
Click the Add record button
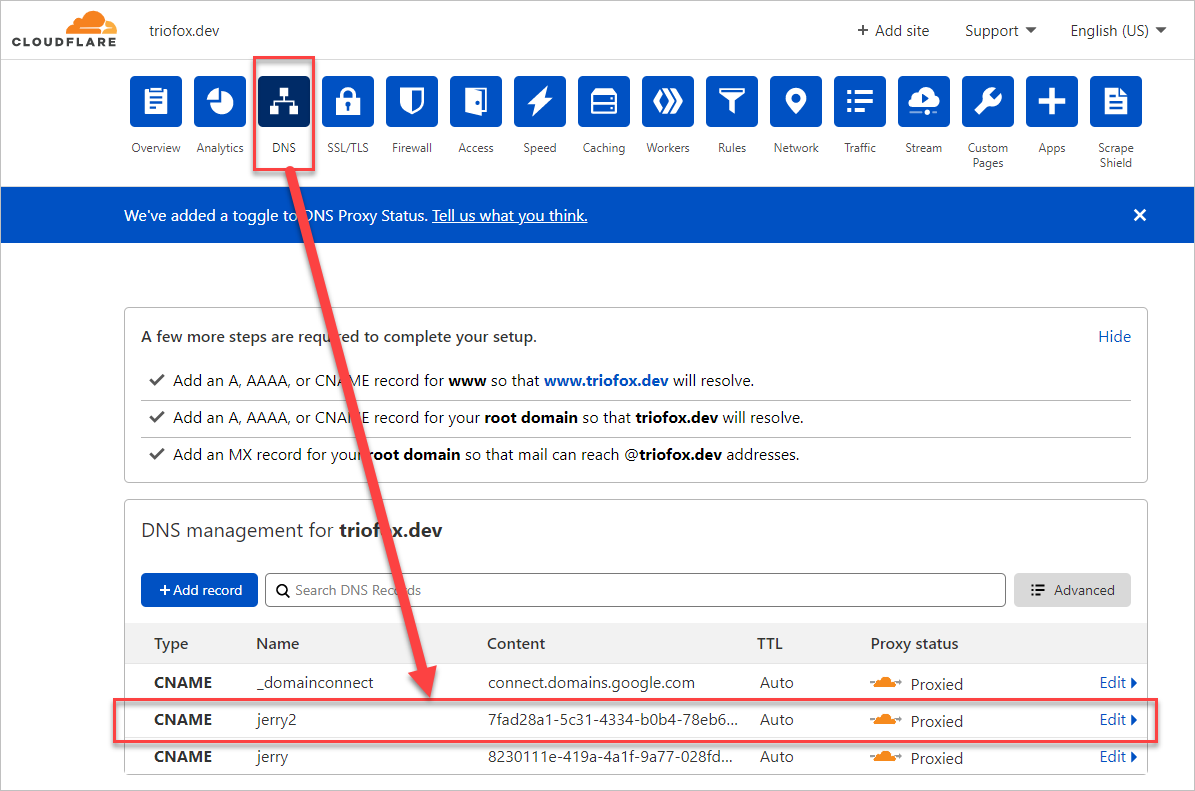[x=200, y=590]
